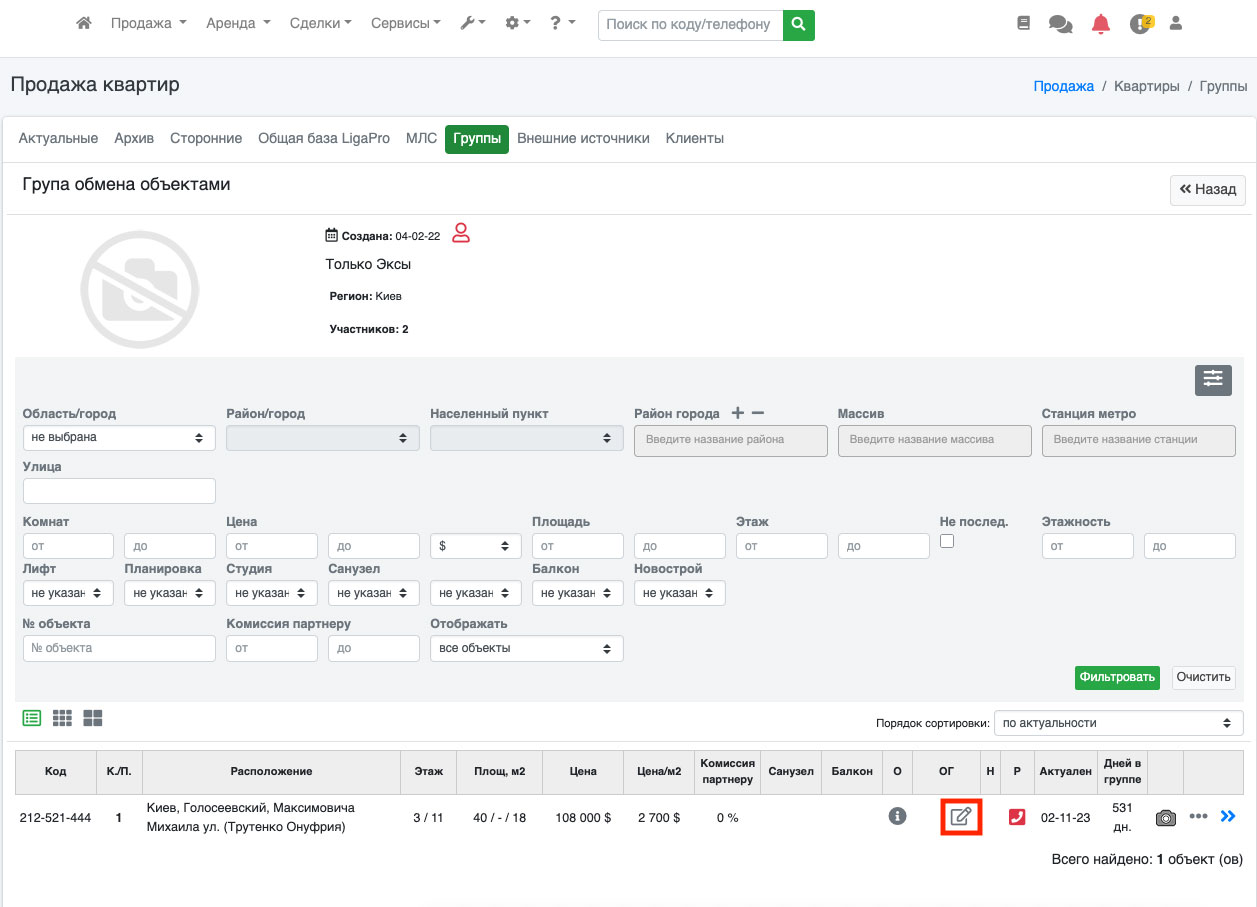Viewport: 1257px width, 907px height.
Task: Click the info icon in О column
Action: pyautogui.click(x=897, y=817)
